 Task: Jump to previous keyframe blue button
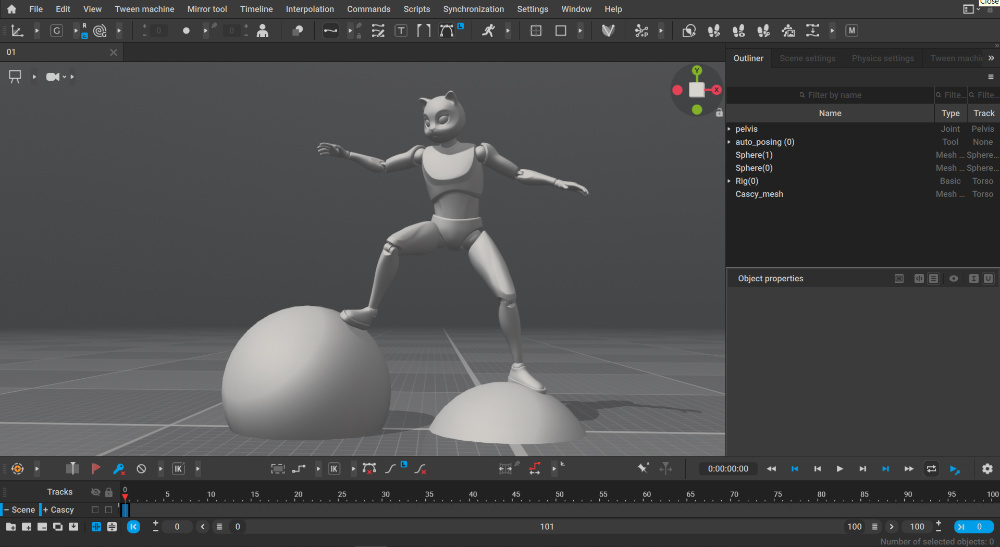pos(795,469)
